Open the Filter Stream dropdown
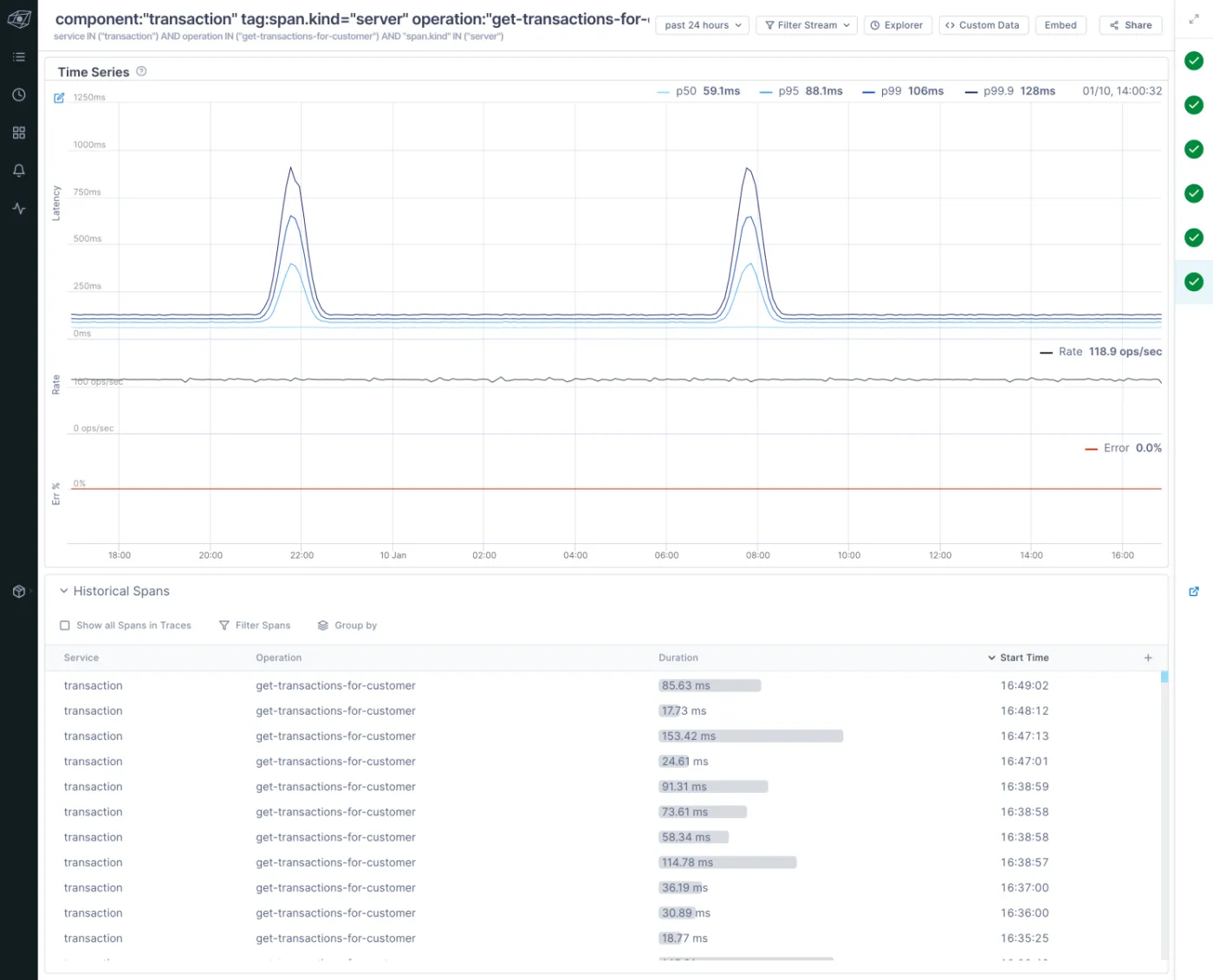Viewport: 1213px width, 980px height. (807, 25)
